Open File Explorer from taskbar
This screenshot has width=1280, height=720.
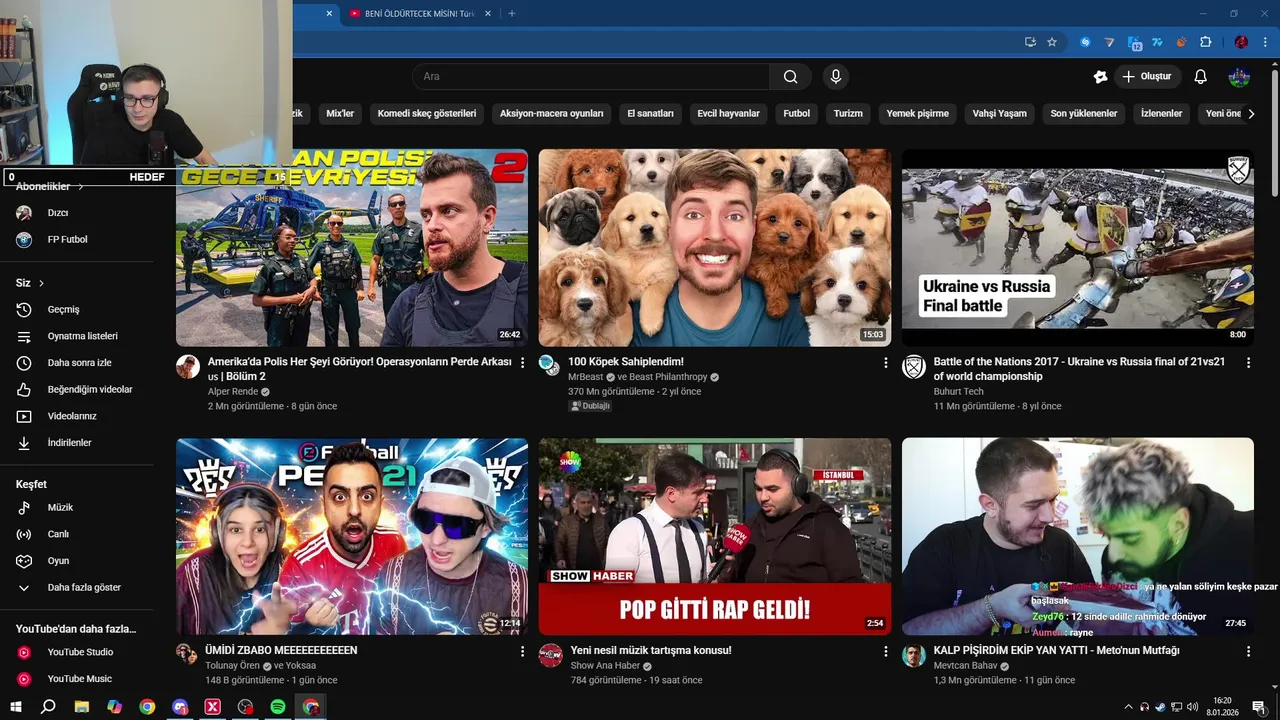tap(81, 707)
